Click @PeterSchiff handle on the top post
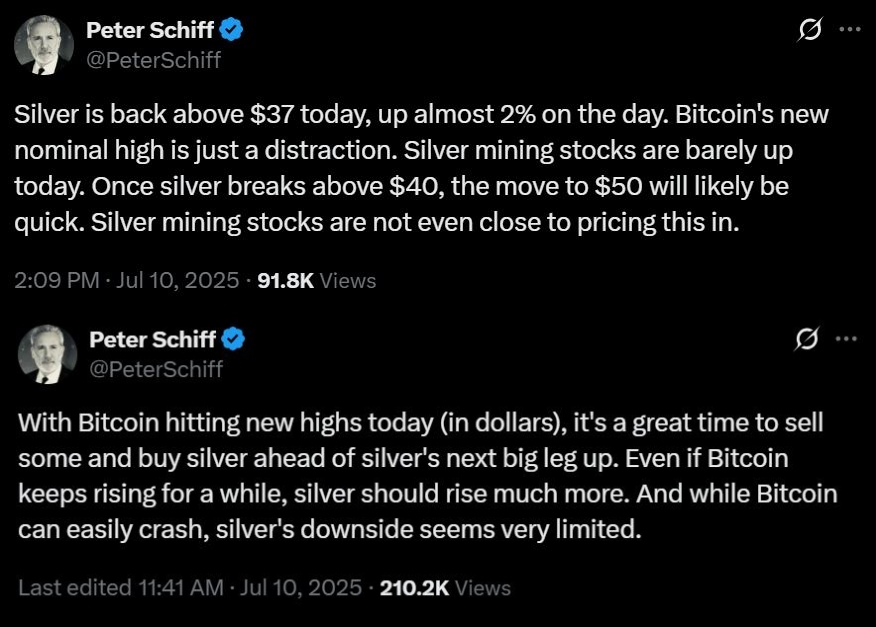 [x=153, y=59]
